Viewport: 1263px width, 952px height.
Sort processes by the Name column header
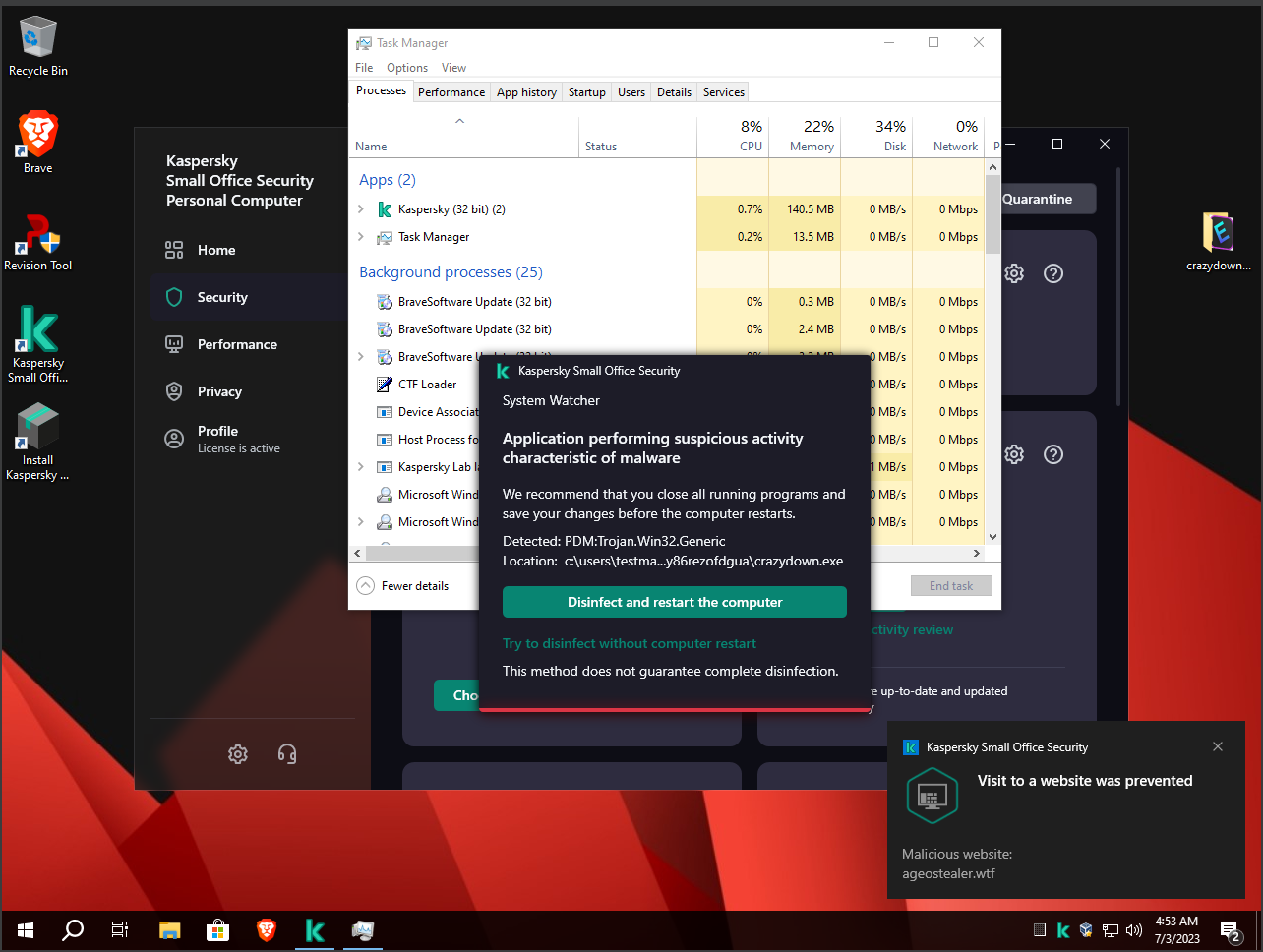[464, 137]
